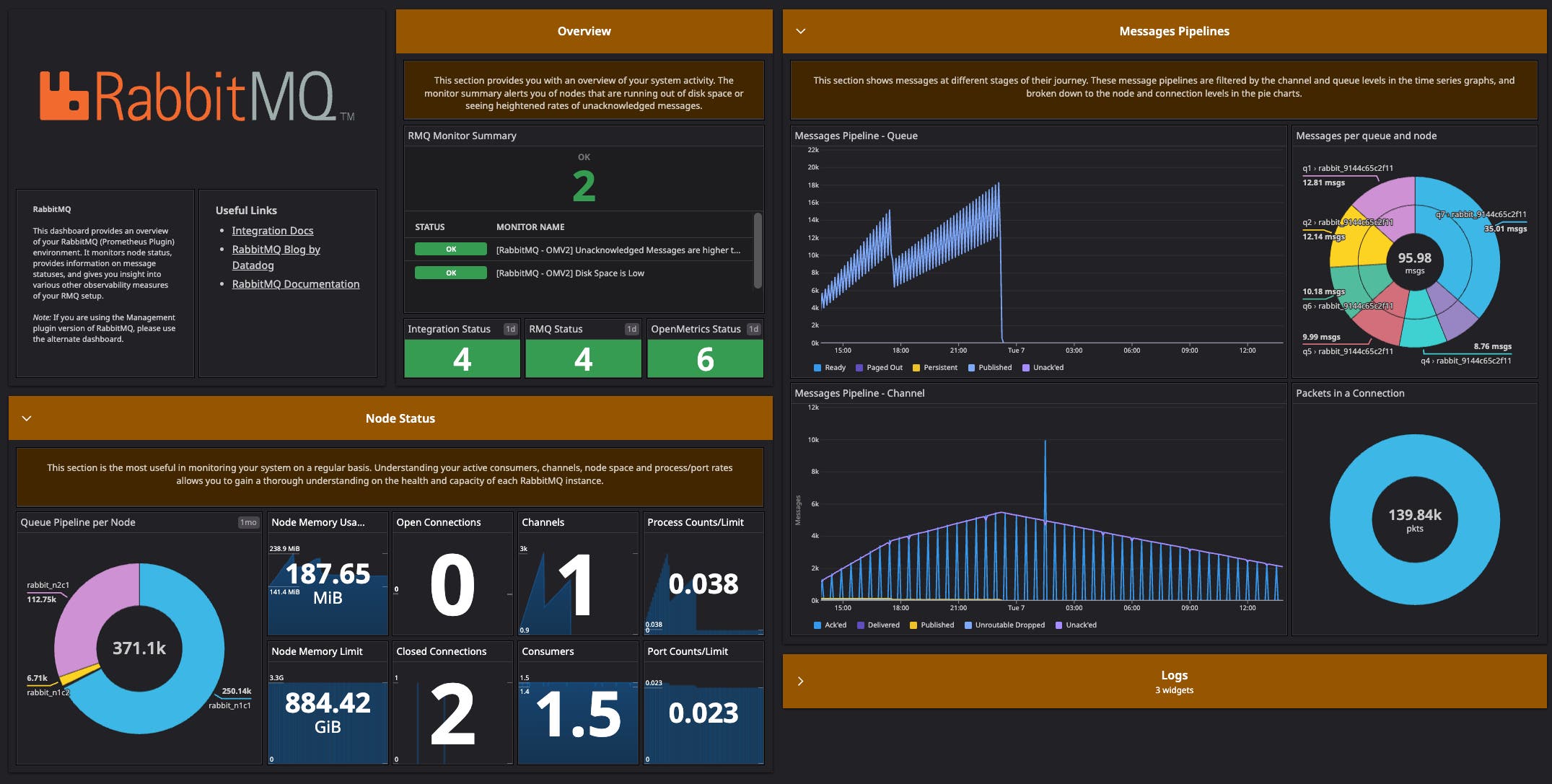Collapse the Node Status section

tap(27, 418)
